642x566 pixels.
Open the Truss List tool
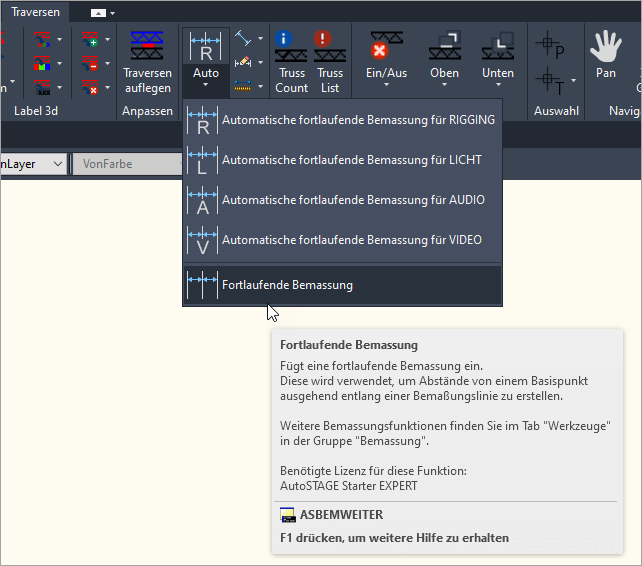330,62
